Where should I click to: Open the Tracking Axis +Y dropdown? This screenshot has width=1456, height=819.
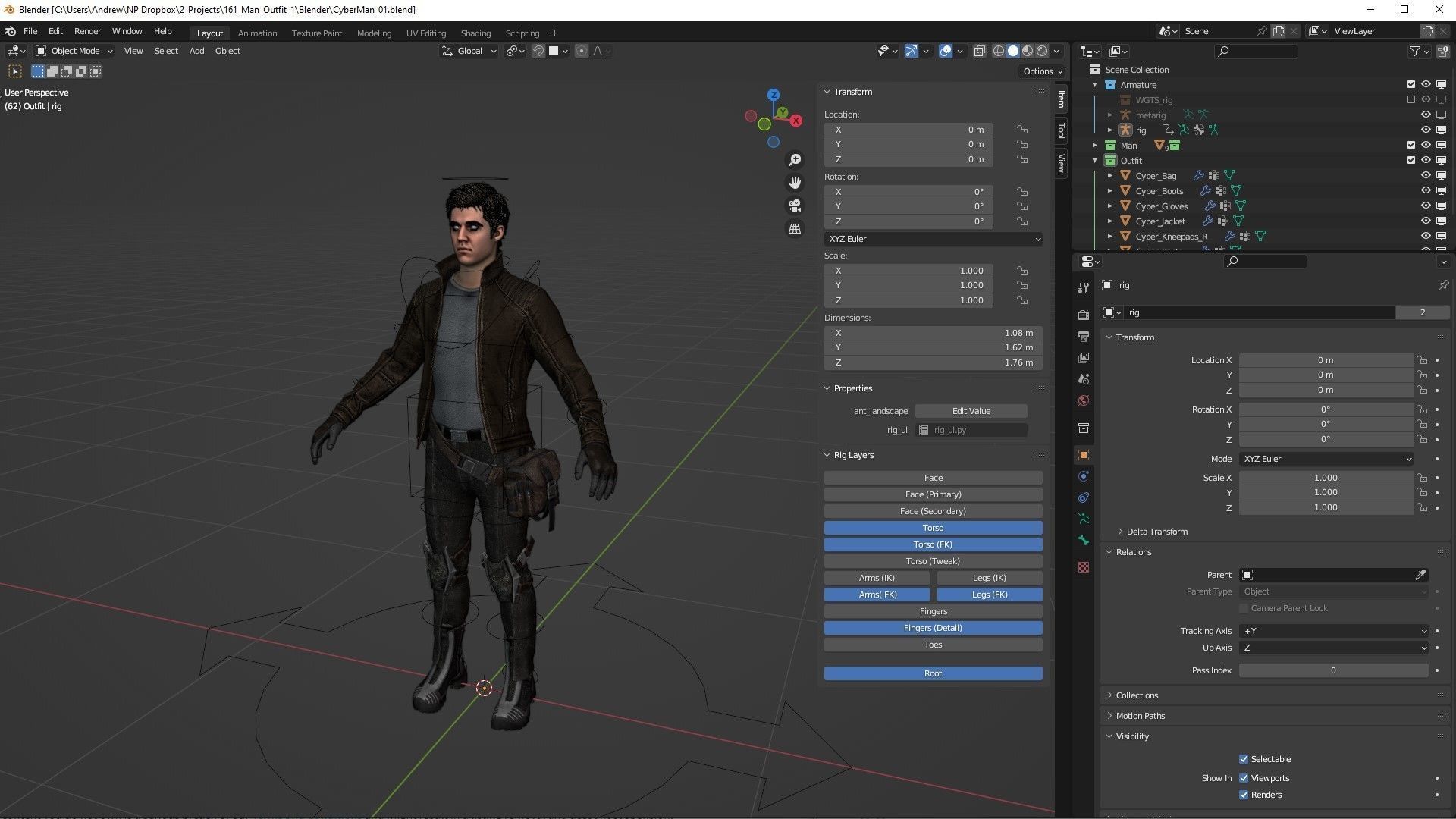tap(1334, 631)
